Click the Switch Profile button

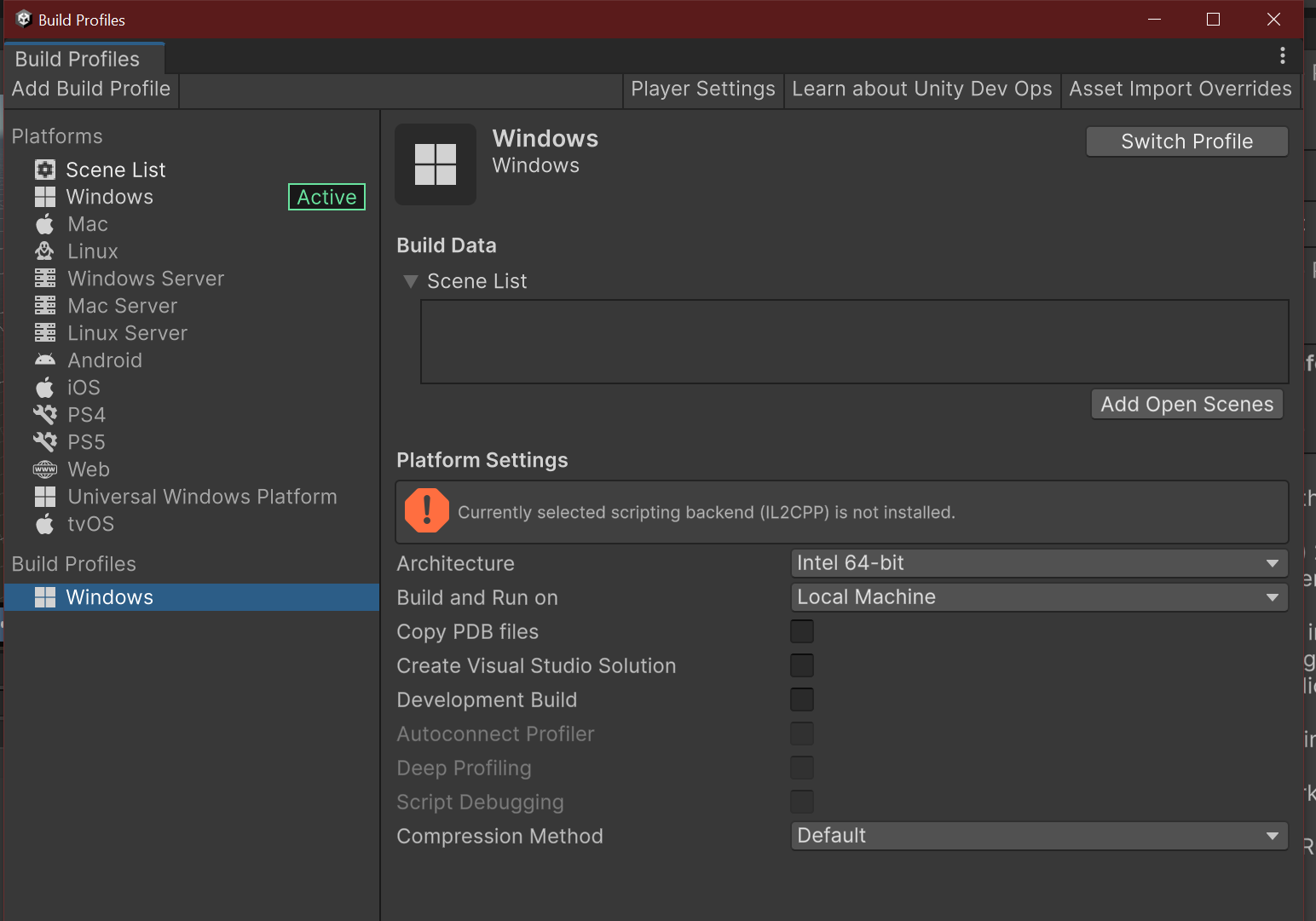(1186, 141)
